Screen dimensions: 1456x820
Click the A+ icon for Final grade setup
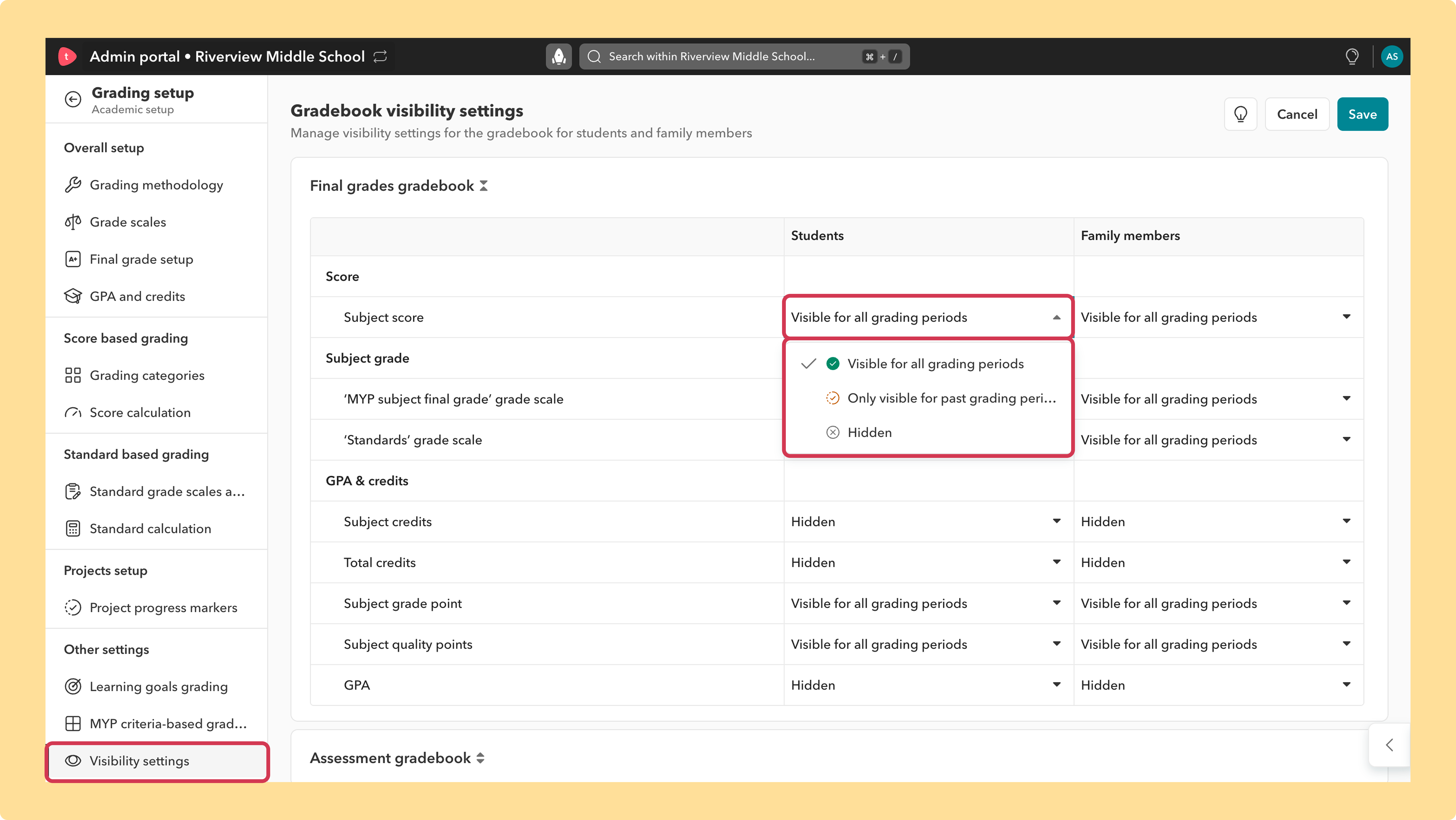point(73,260)
